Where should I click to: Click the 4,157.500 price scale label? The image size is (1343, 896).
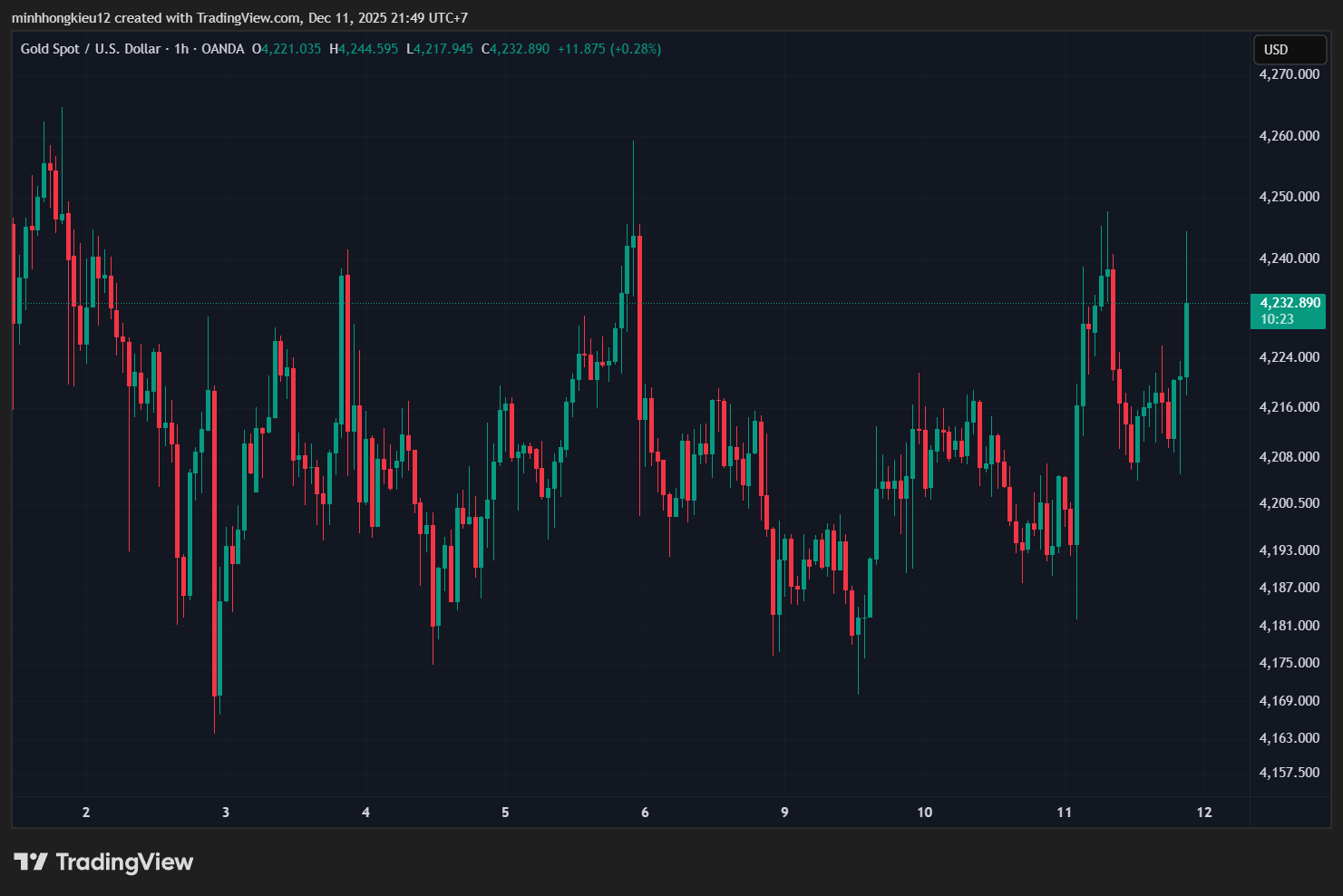[1289, 773]
